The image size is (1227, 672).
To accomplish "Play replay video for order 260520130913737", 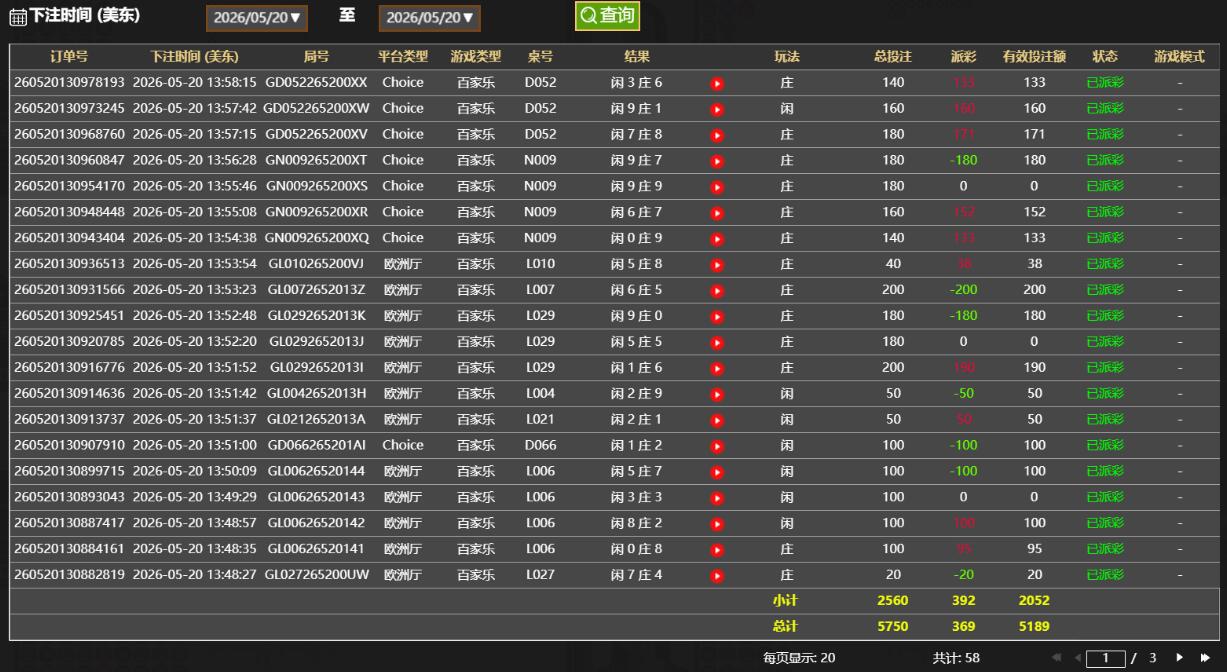I will pyautogui.click(x=717, y=421).
